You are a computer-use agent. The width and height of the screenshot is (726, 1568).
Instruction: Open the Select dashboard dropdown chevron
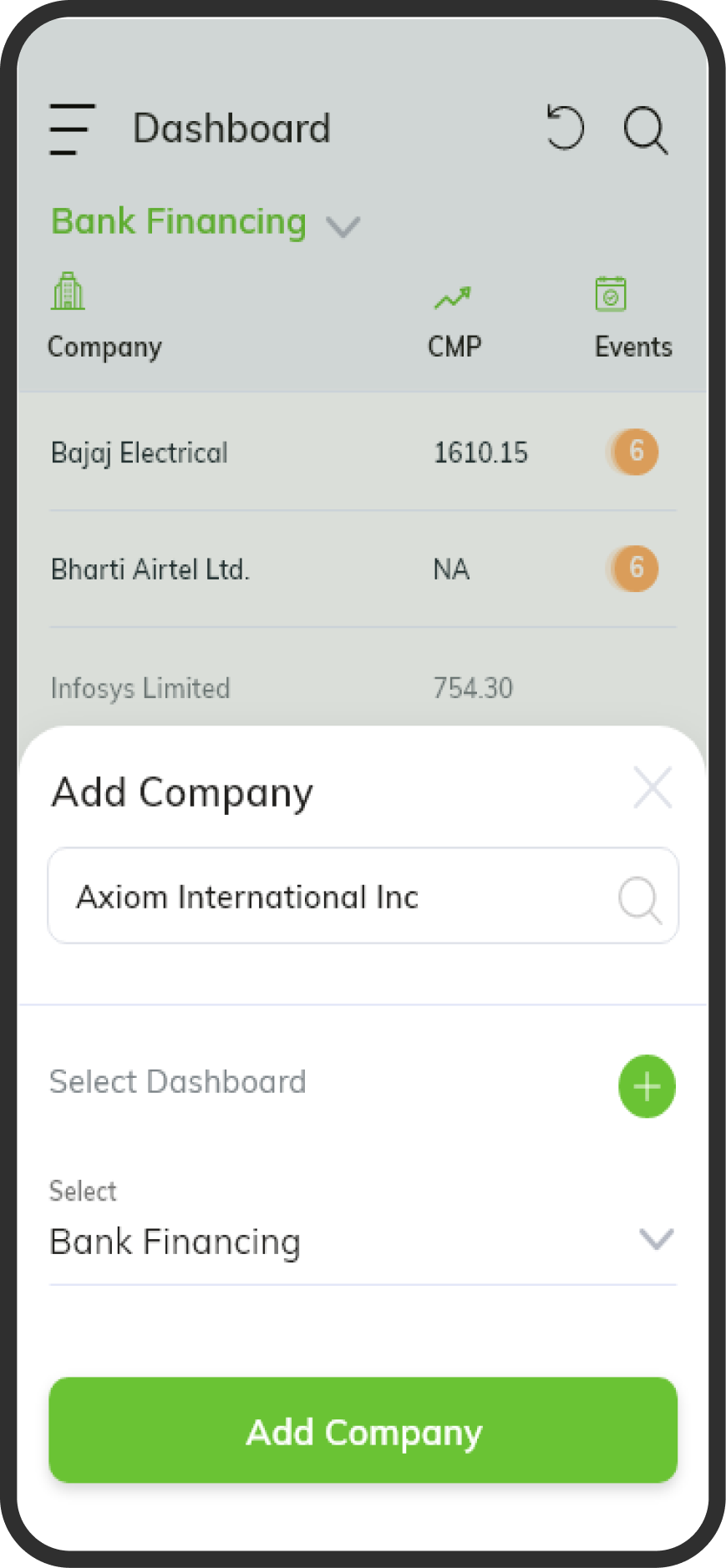[x=656, y=1239]
